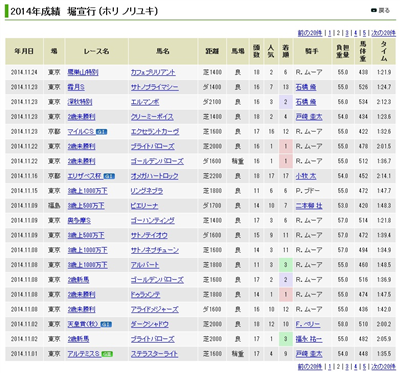
Task: Open the 深秋特別 race link
Action: pyautogui.click(x=80, y=102)
